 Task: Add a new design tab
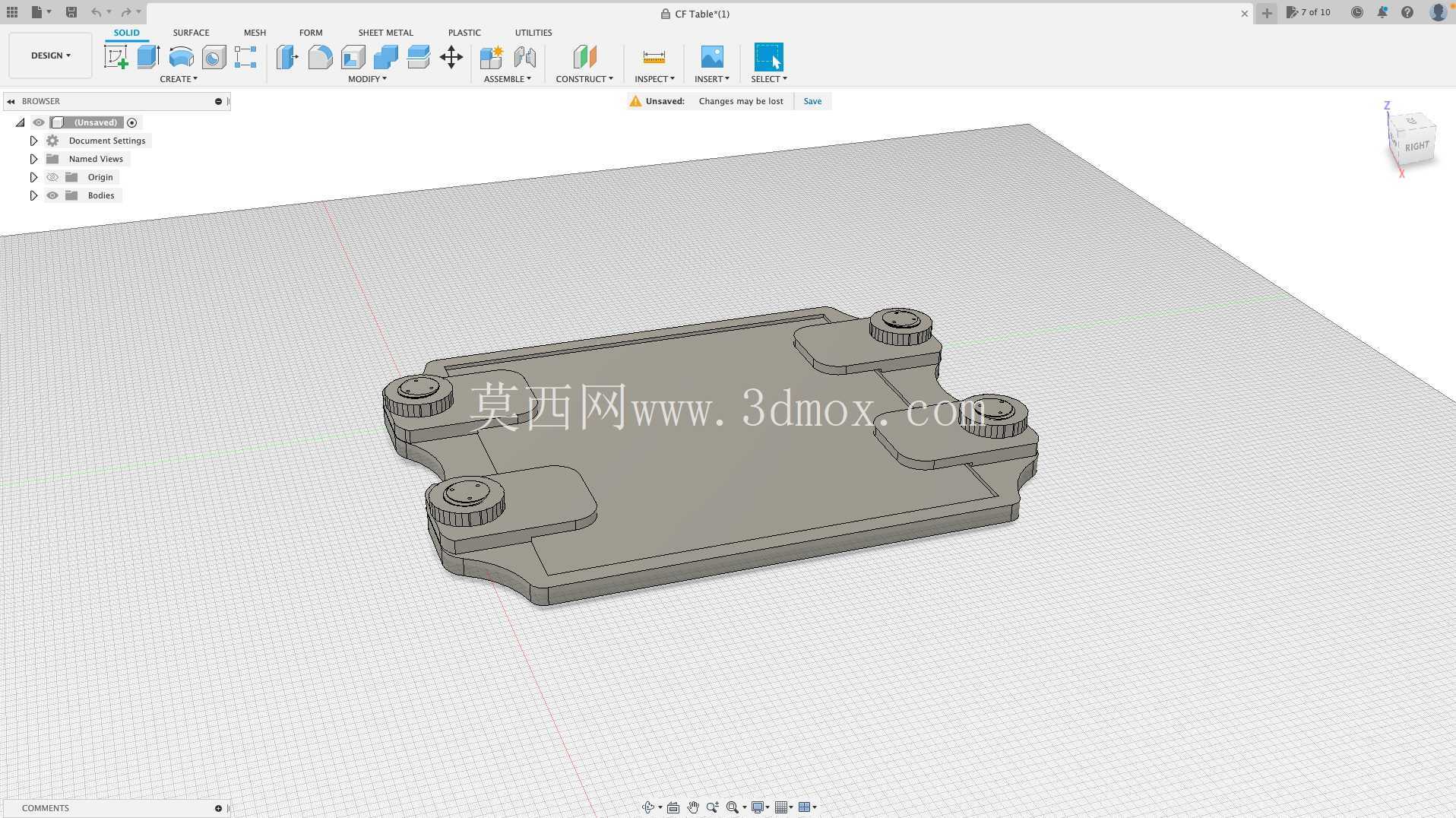point(1267,13)
